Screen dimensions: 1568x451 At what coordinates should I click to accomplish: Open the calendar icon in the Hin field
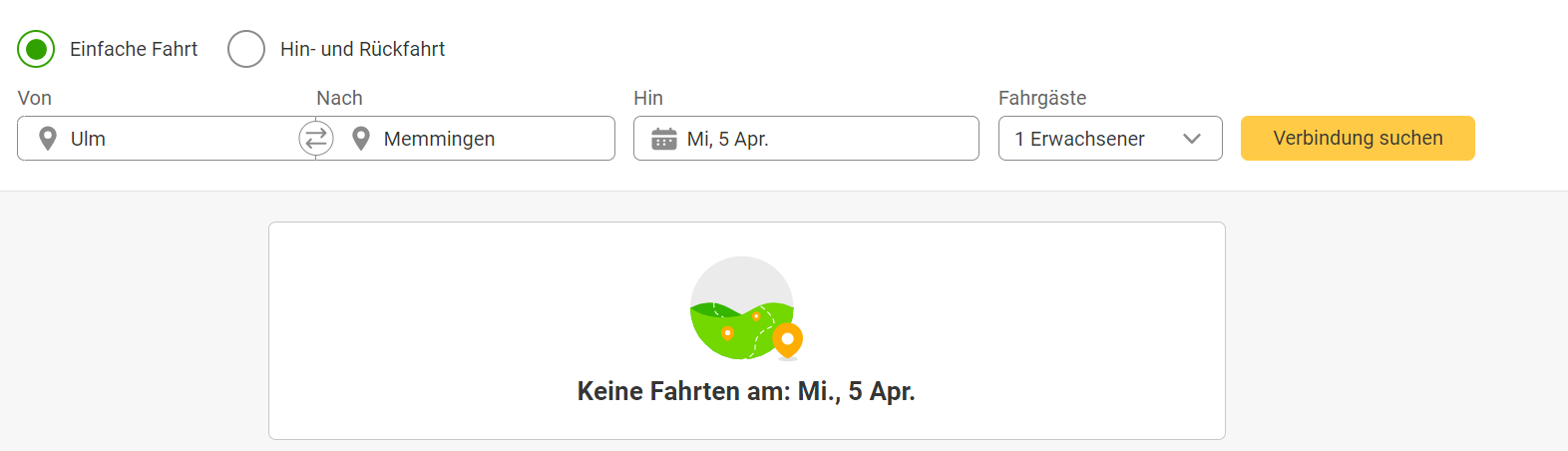(x=663, y=139)
